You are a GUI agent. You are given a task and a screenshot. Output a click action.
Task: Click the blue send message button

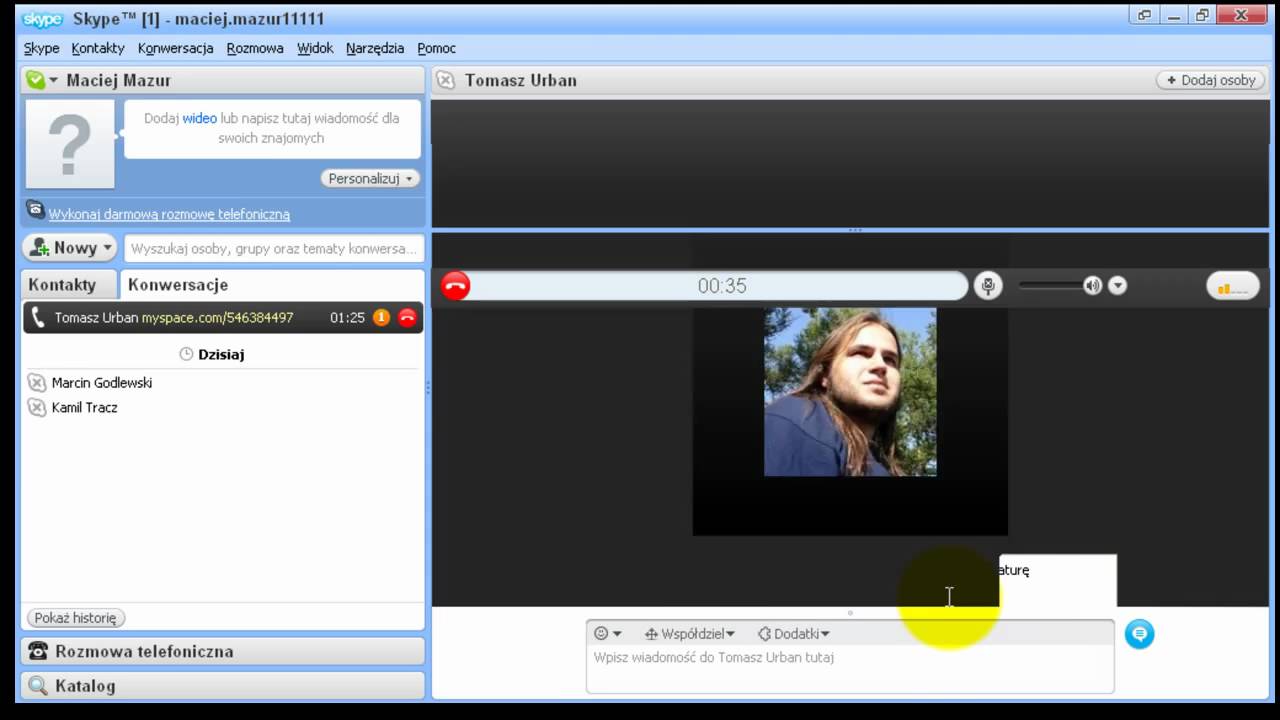(1139, 634)
